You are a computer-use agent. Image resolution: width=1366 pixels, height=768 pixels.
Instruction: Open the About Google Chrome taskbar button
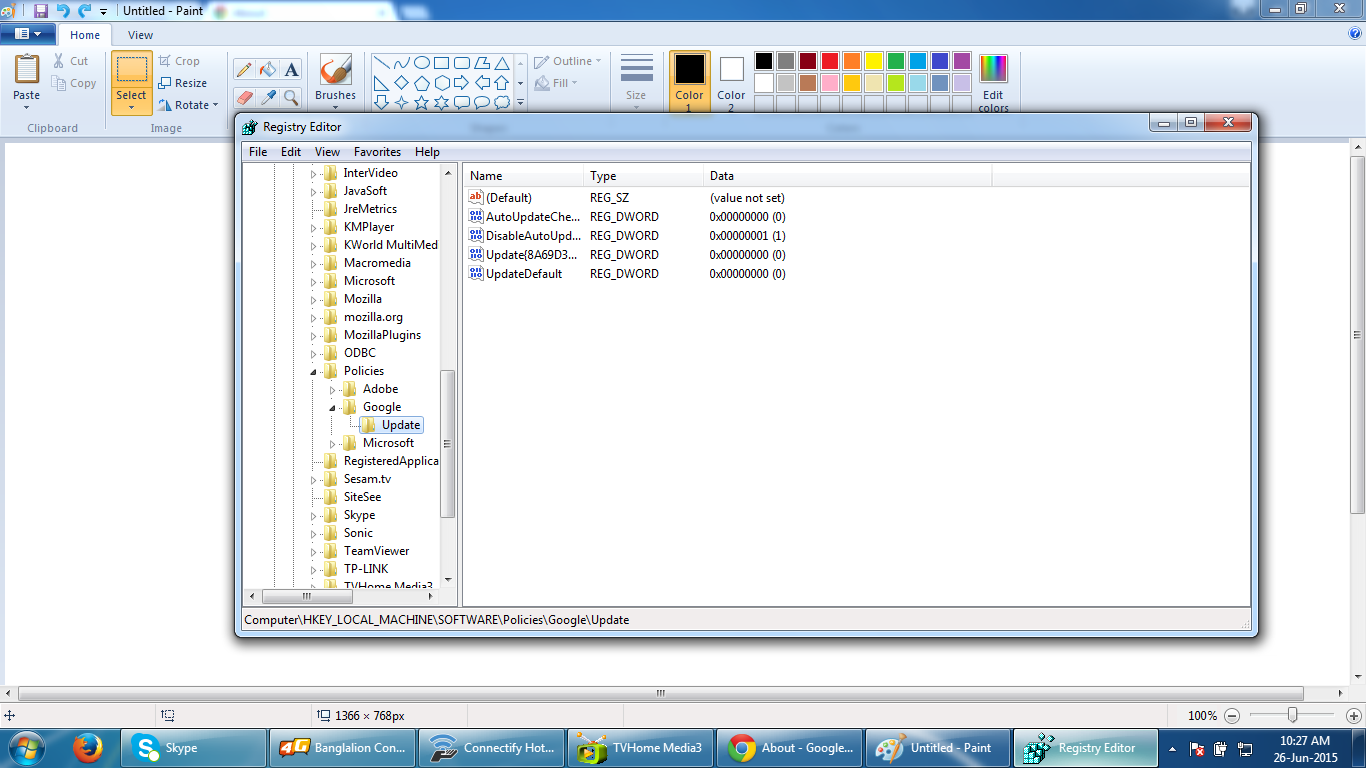pos(789,747)
